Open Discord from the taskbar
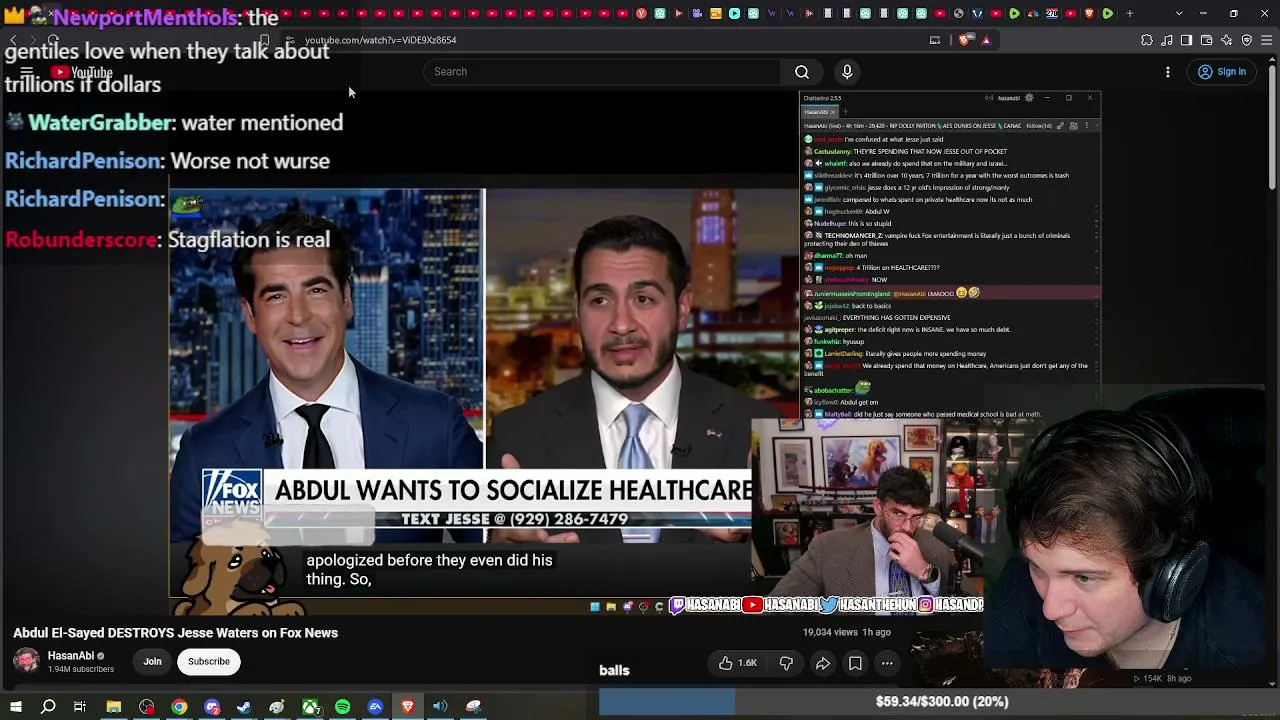The image size is (1280, 720). coord(212,707)
